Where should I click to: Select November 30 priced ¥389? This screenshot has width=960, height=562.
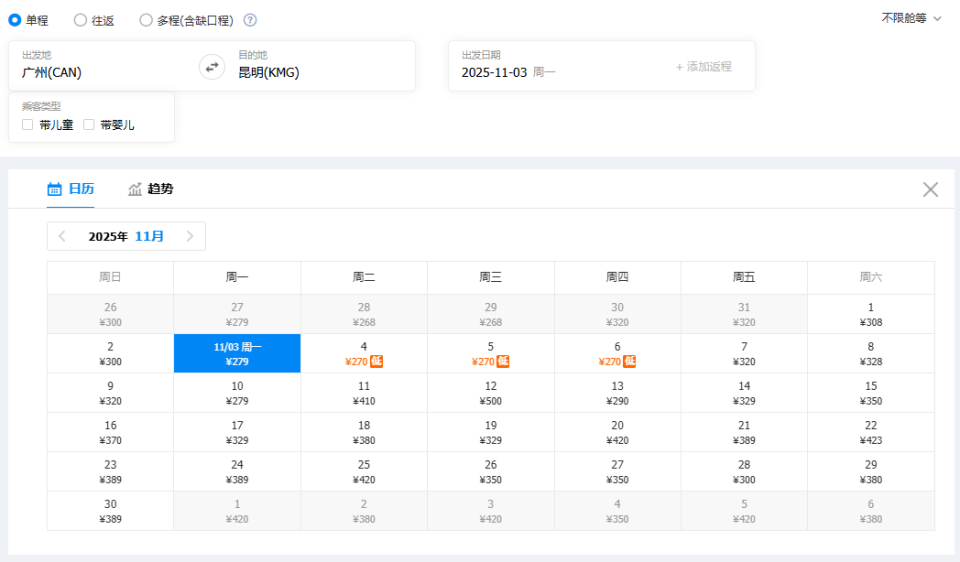(110, 511)
